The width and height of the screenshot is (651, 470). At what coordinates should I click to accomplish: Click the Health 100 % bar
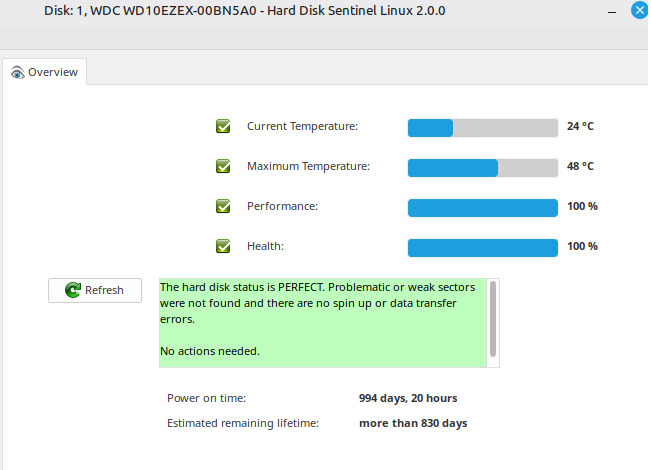coord(482,247)
